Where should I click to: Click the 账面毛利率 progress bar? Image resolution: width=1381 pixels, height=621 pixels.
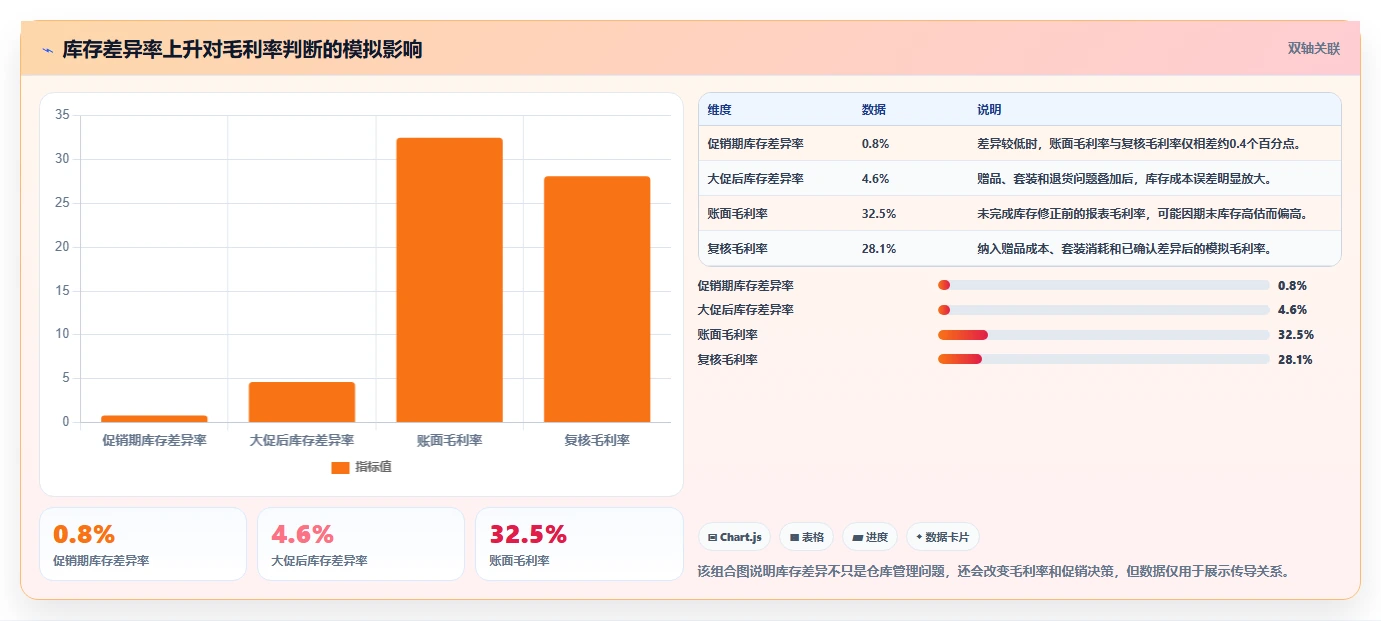[x=1104, y=335]
